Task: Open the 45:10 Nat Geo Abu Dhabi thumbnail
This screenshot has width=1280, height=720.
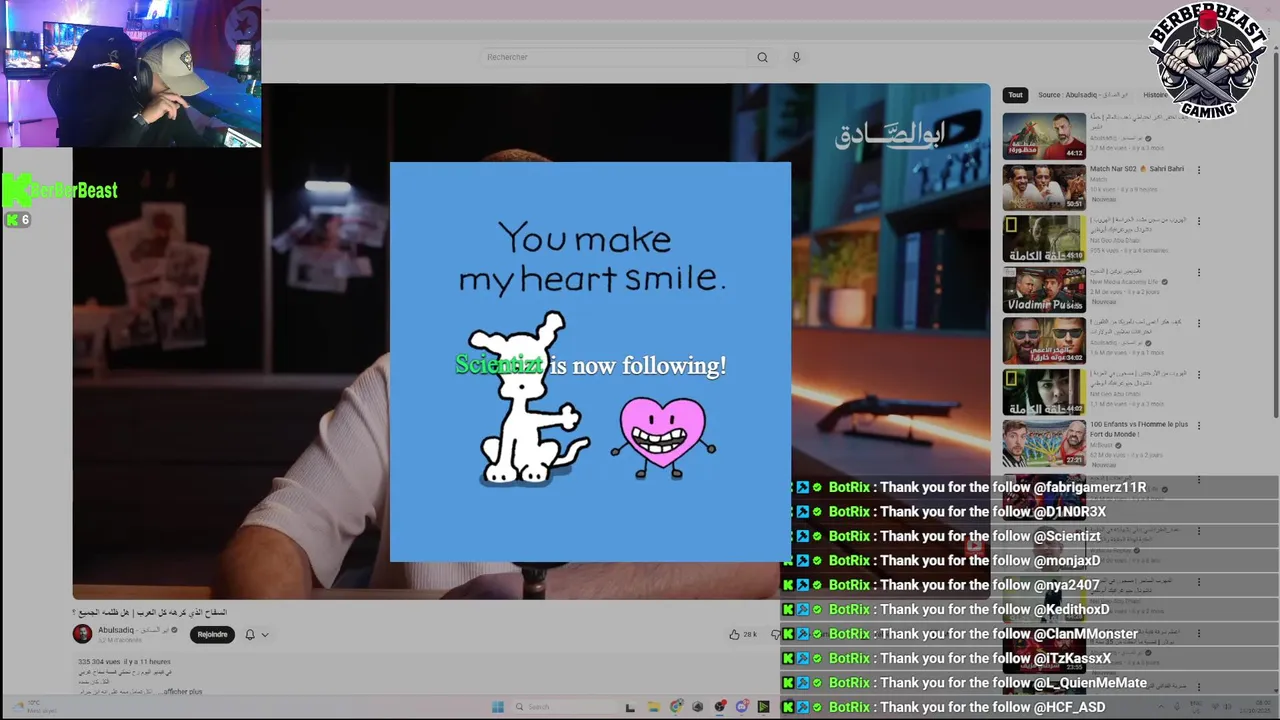Action: 1044,238
